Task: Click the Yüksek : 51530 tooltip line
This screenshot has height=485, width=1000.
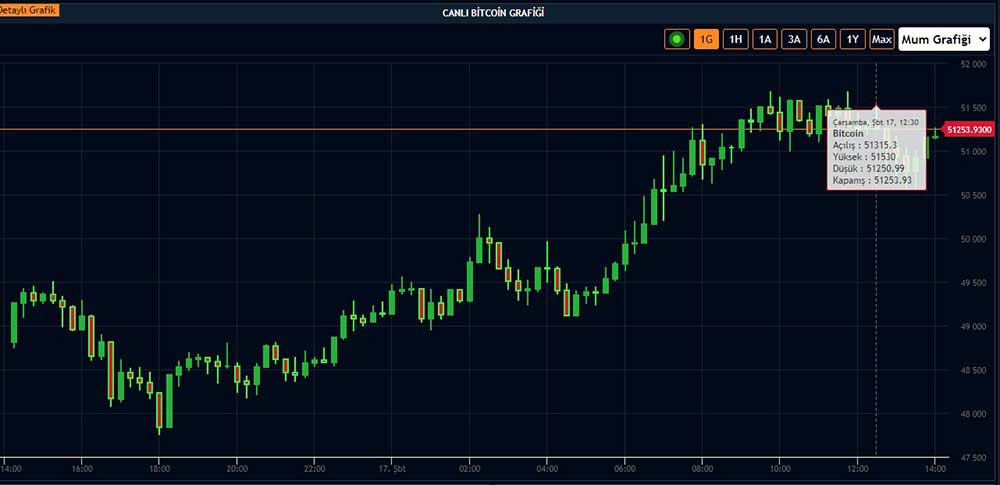Action: pyautogui.click(x=864, y=156)
